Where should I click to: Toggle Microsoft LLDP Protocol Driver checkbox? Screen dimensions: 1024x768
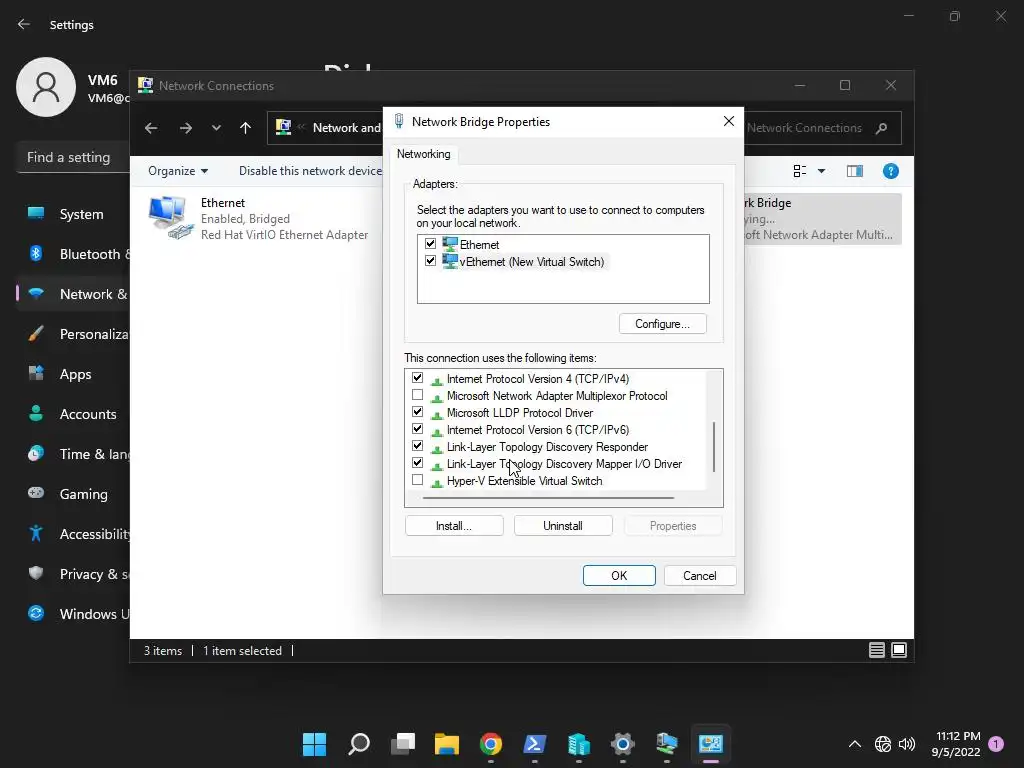pyautogui.click(x=417, y=412)
